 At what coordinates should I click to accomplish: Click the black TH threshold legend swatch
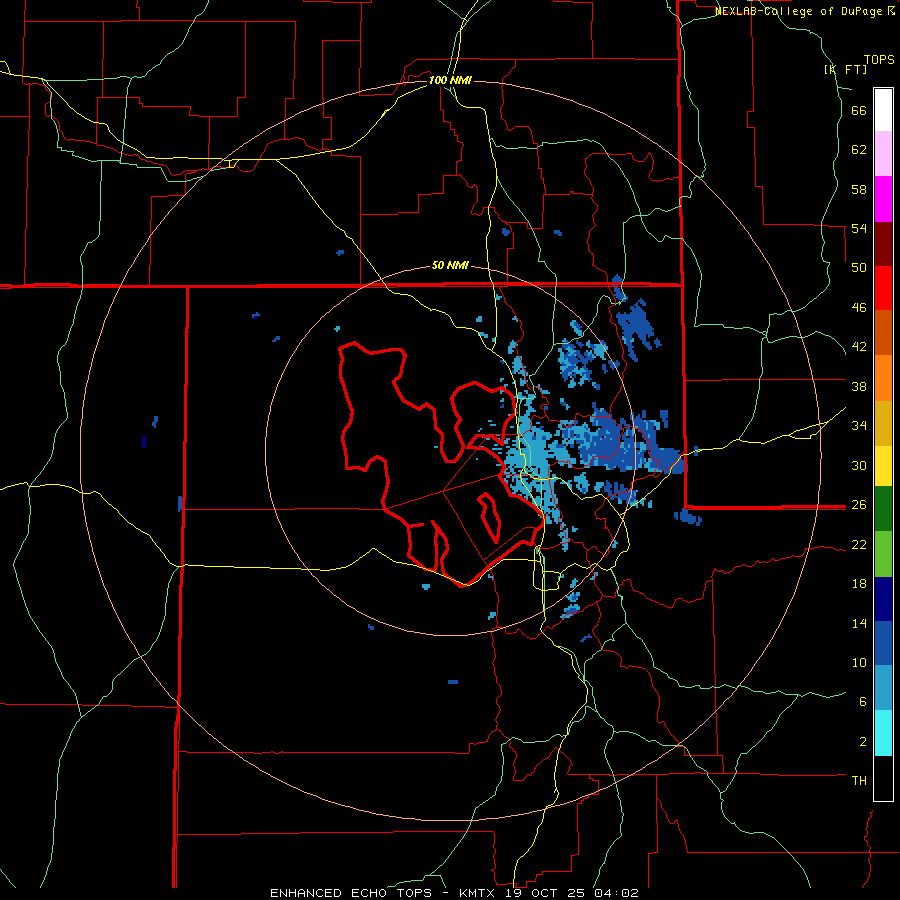point(883,778)
